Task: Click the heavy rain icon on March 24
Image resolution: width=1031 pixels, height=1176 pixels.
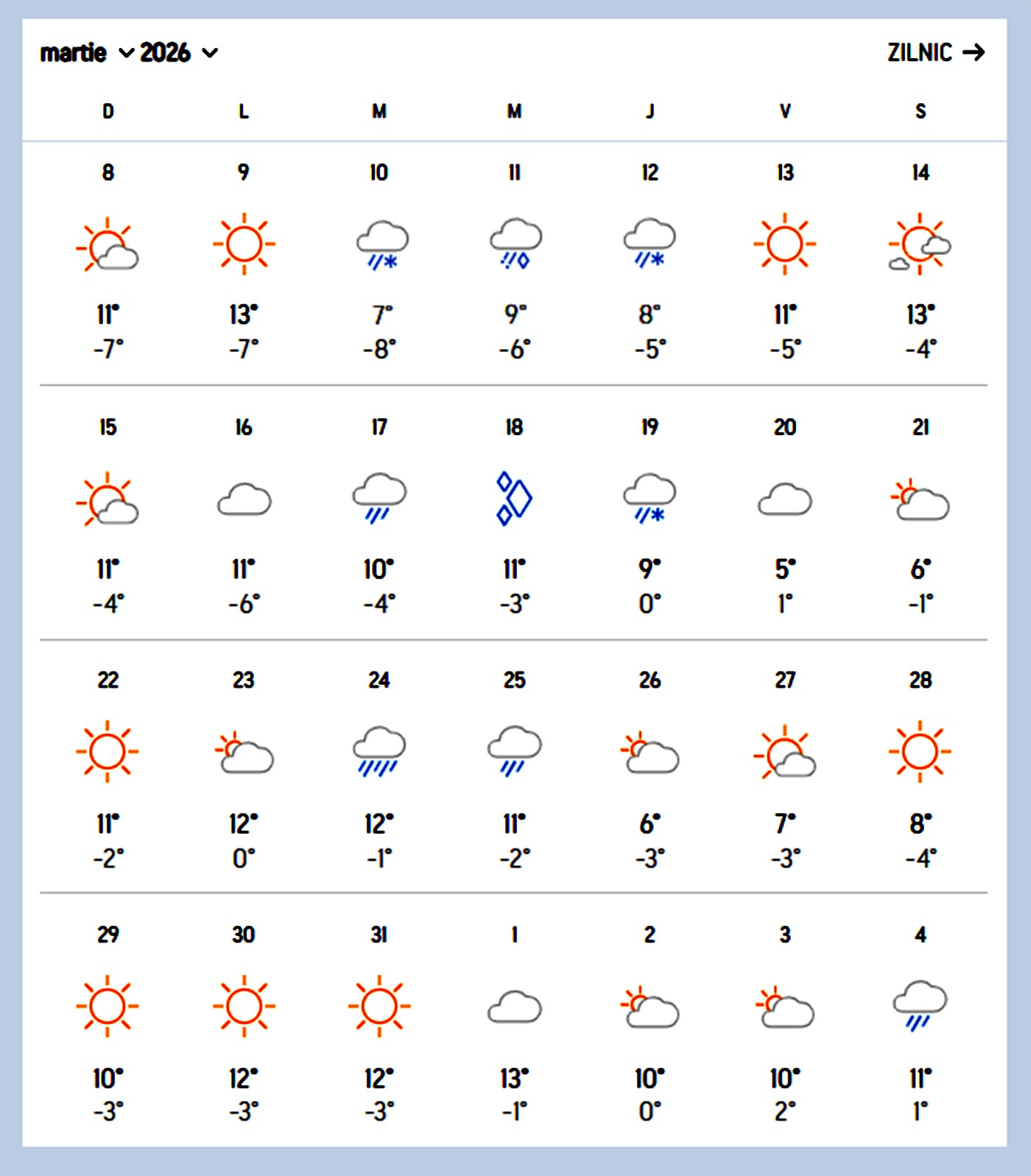Action: coord(379,751)
